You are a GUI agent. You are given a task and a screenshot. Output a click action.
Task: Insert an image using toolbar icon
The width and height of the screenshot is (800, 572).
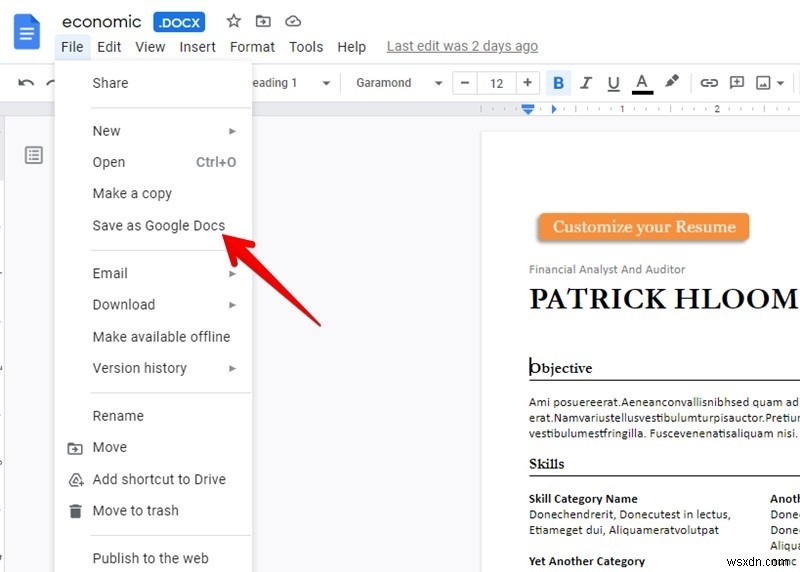click(x=763, y=83)
